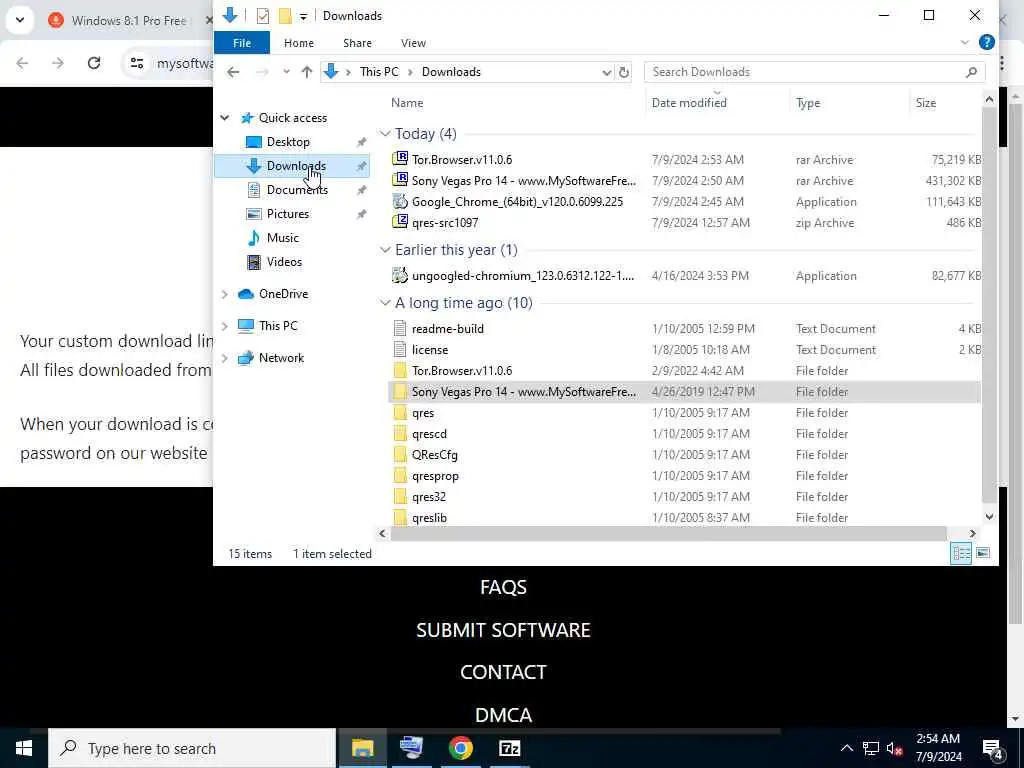The width and height of the screenshot is (1024, 768).
Task: Switch to large thumbnails view icon
Action: click(x=983, y=554)
